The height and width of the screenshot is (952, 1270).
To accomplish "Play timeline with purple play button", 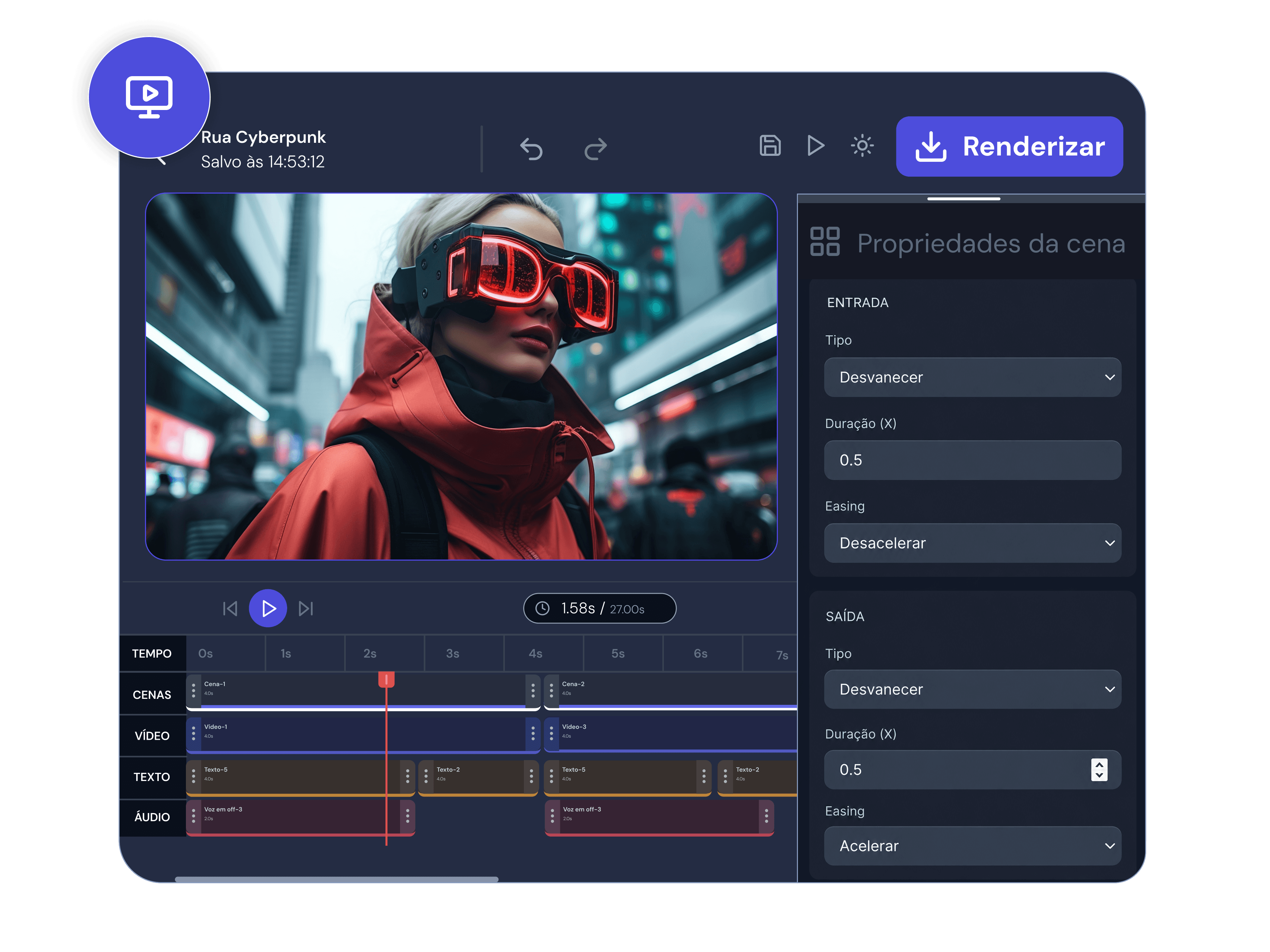I will pyautogui.click(x=267, y=608).
